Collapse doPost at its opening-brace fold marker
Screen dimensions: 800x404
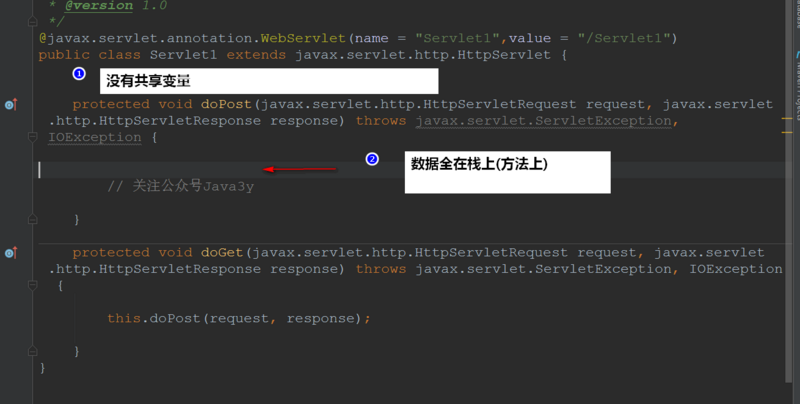coord(33,137)
